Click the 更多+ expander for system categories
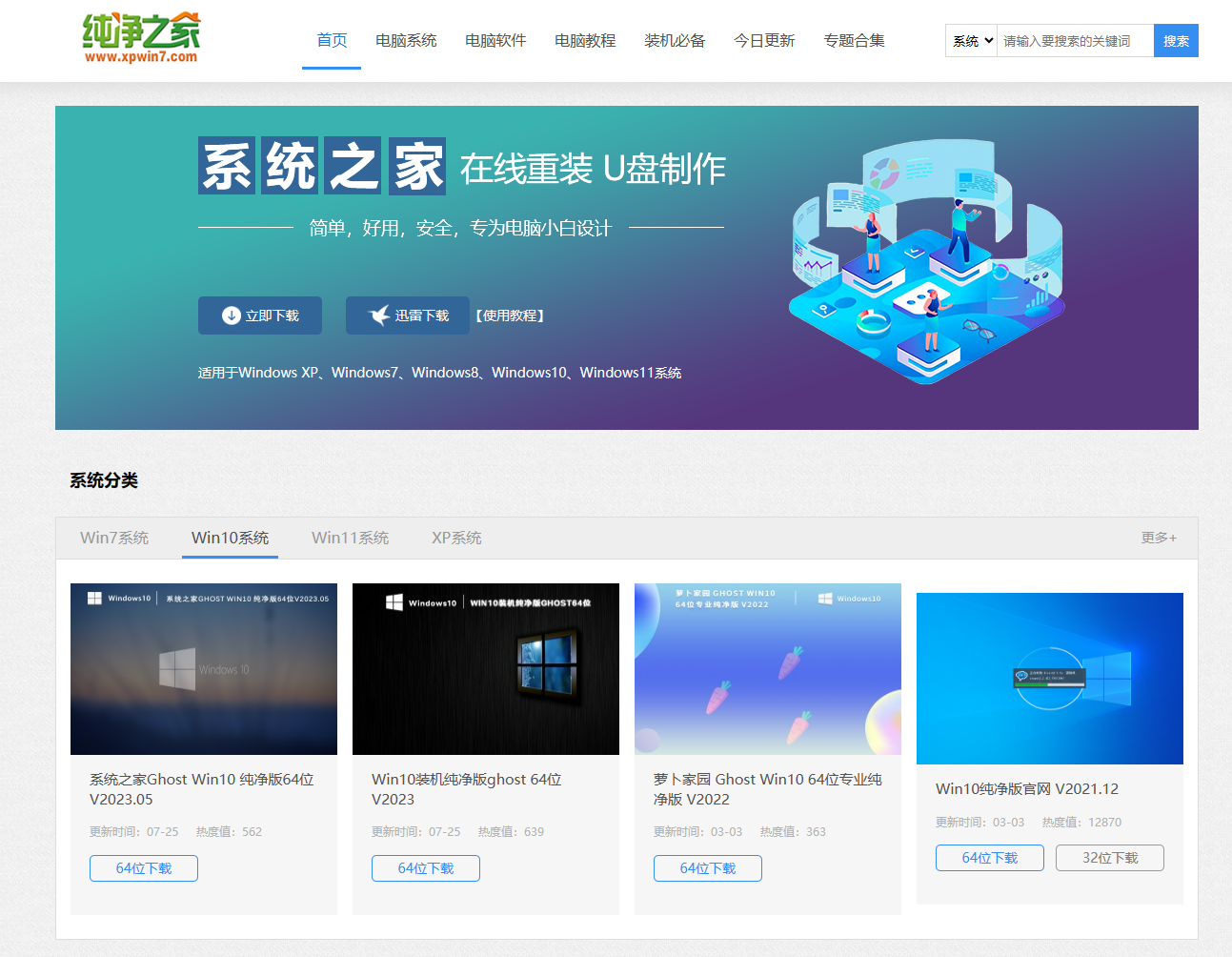 click(1158, 537)
